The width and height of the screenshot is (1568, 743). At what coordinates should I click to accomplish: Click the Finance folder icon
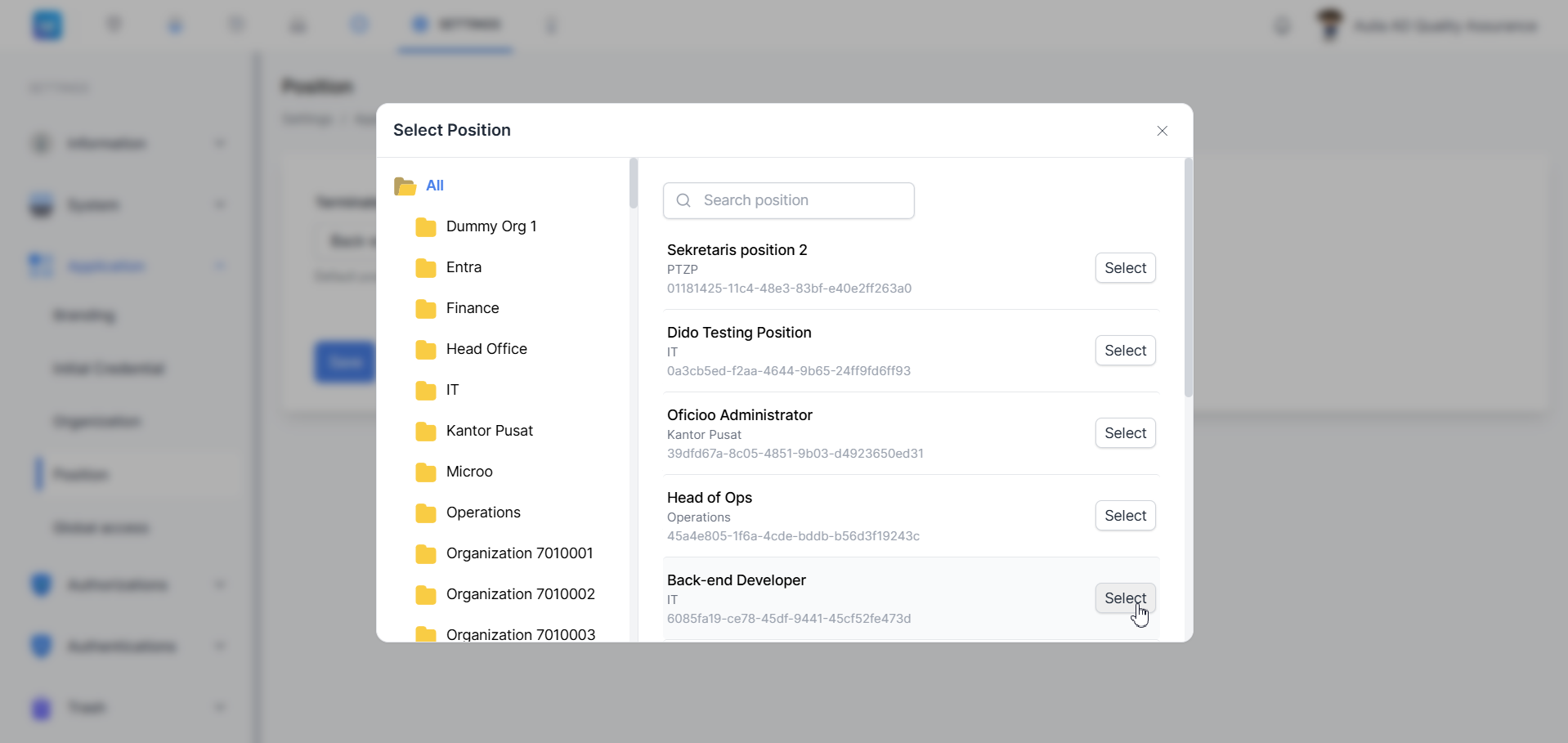point(426,309)
